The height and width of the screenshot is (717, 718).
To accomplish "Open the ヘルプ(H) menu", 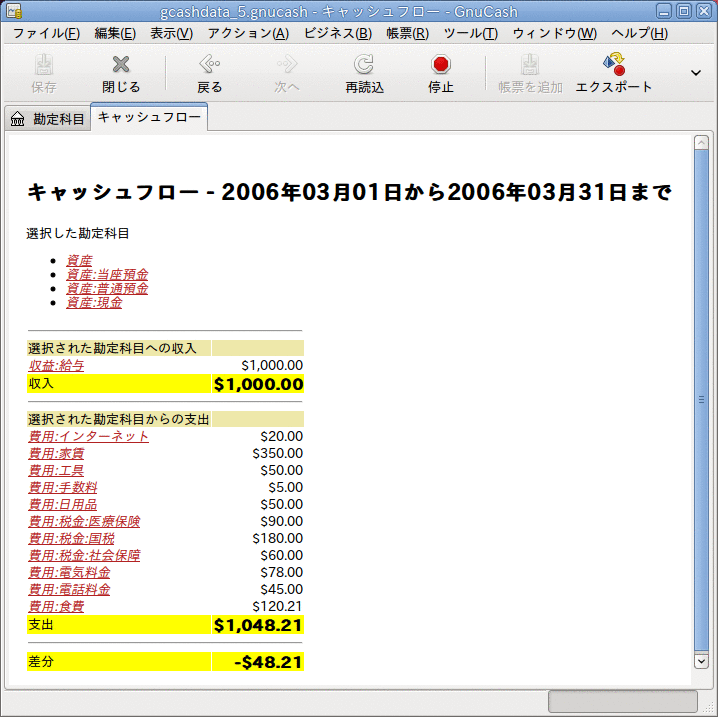I will 639,33.
